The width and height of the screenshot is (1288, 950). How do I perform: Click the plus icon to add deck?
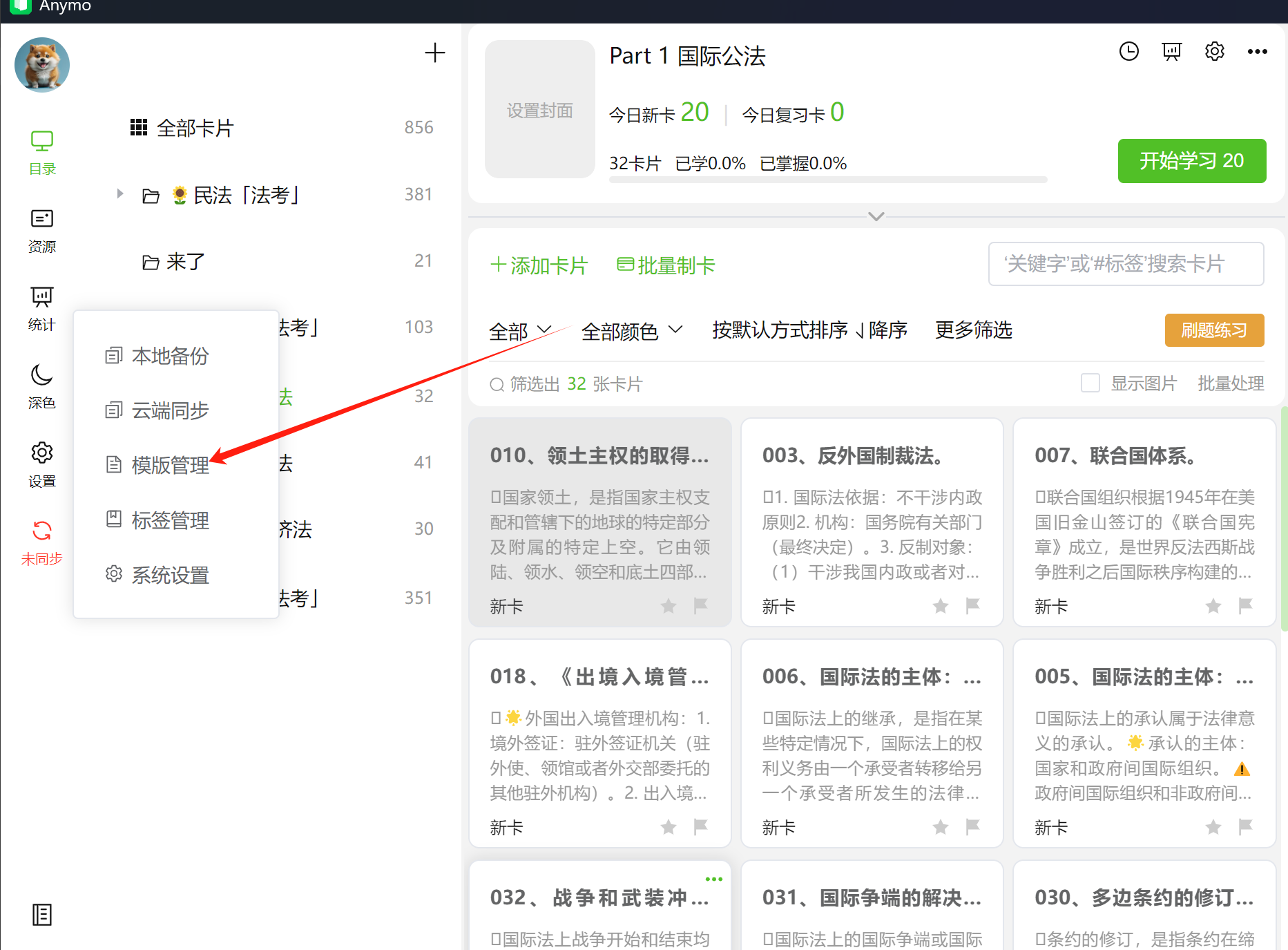pyautogui.click(x=435, y=53)
